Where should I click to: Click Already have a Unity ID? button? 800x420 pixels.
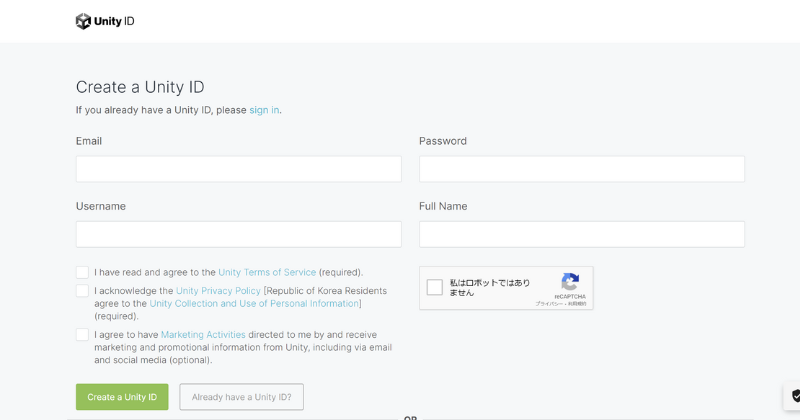point(241,397)
